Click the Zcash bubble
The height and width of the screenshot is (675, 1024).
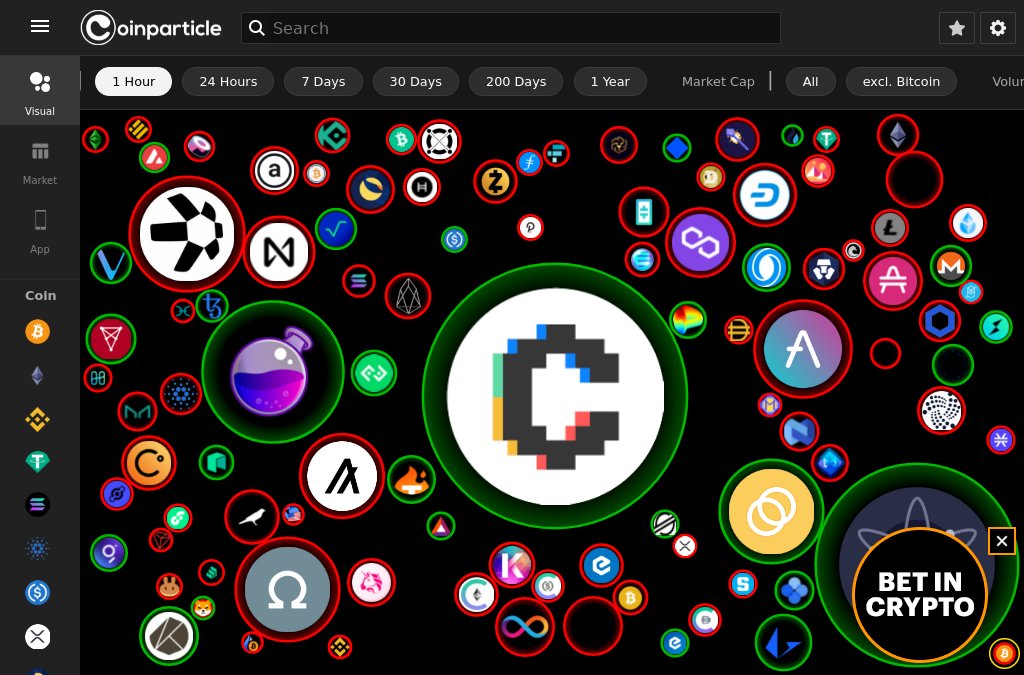coord(495,182)
